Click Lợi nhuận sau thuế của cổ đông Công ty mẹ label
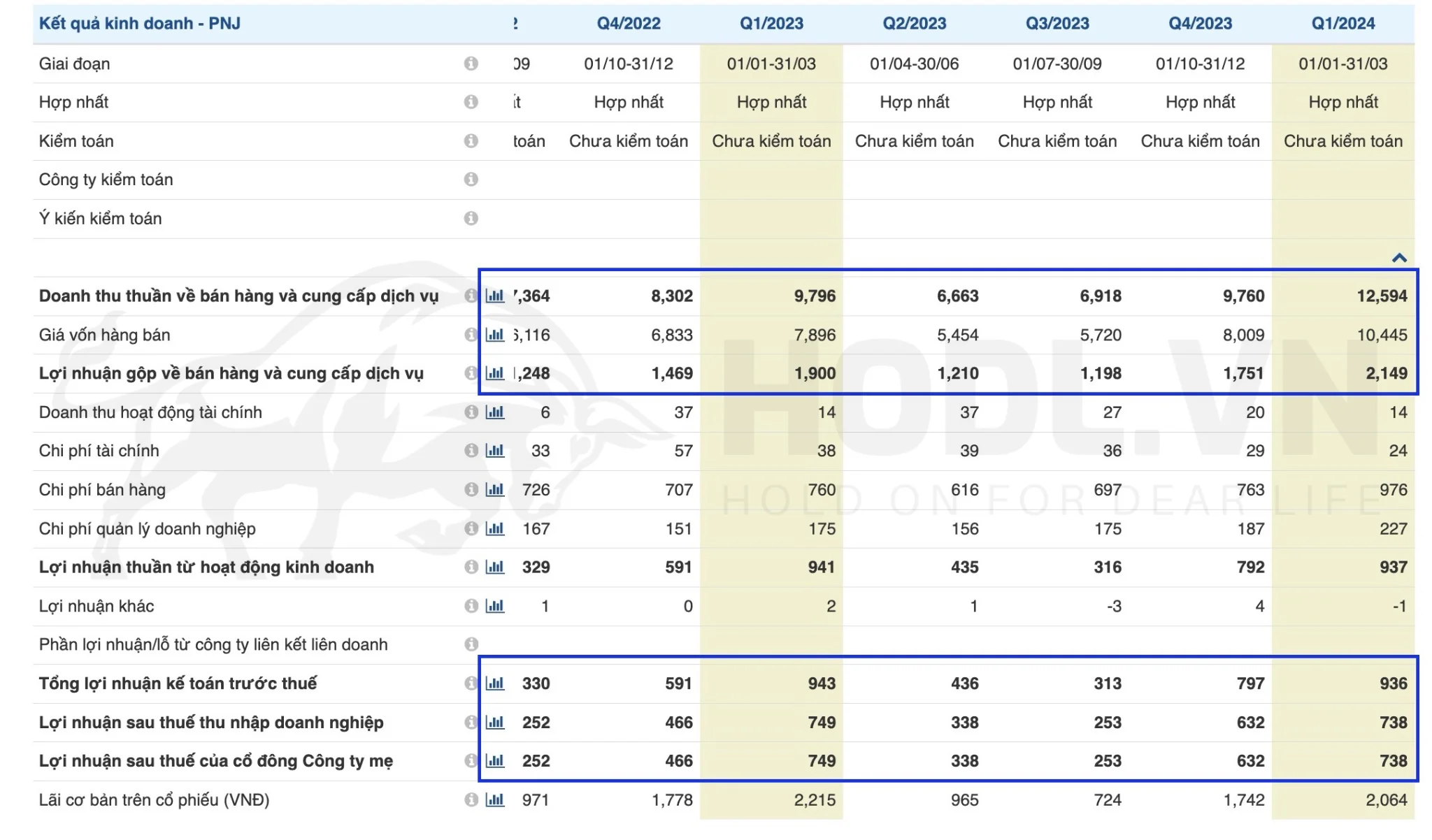Viewport: 1432px width, 840px height. (215, 761)
